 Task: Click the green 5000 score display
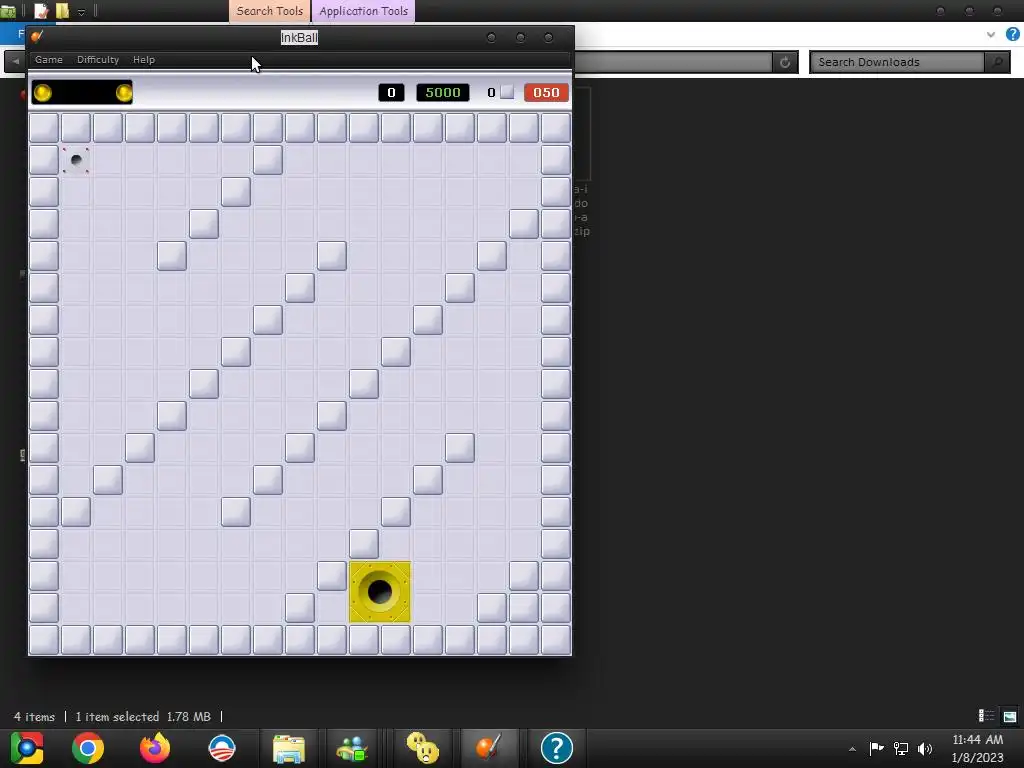442,93
